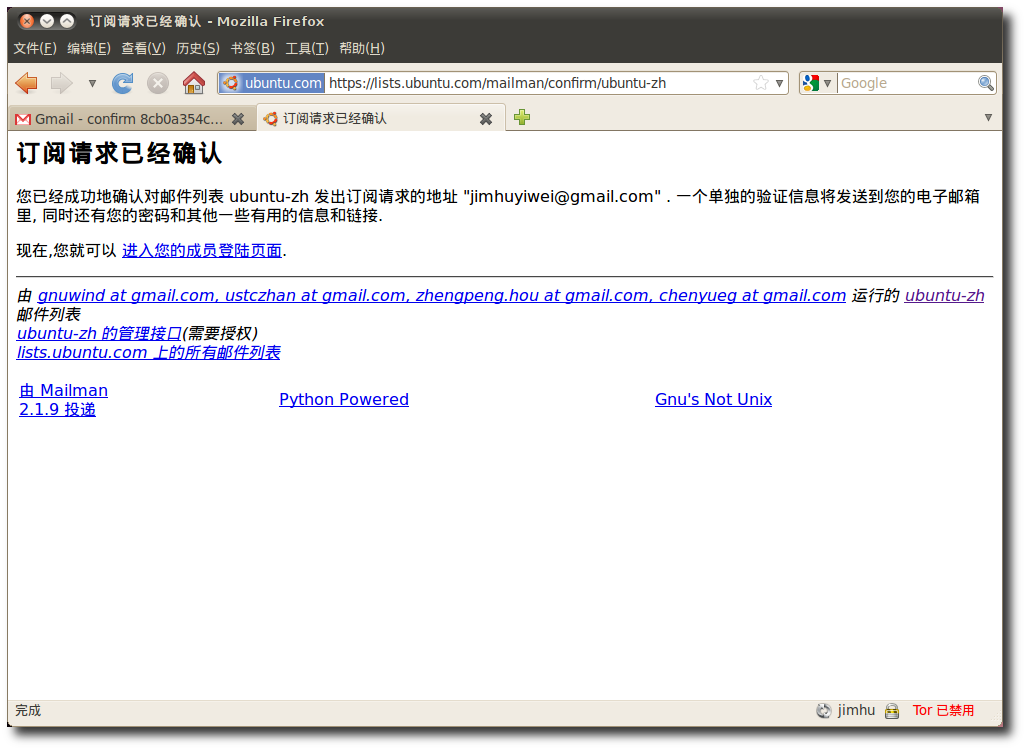Viewport: 1026px width, 750px height.
Task: Click the Gnu's Not Unix link
Action: (x=713, y=399)
